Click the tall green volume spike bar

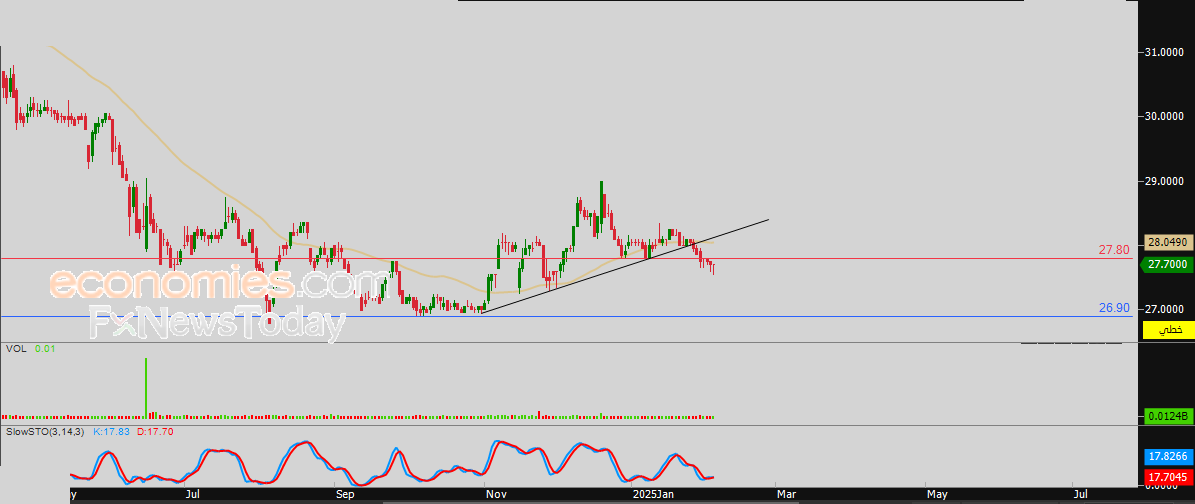point(146,387)
